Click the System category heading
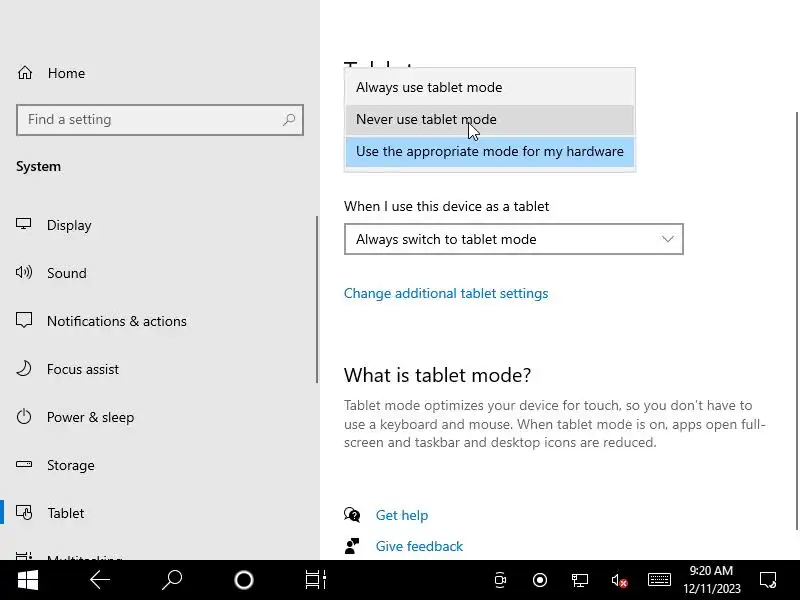The width and height of the screenshot is (800, 600). (38, 166)
